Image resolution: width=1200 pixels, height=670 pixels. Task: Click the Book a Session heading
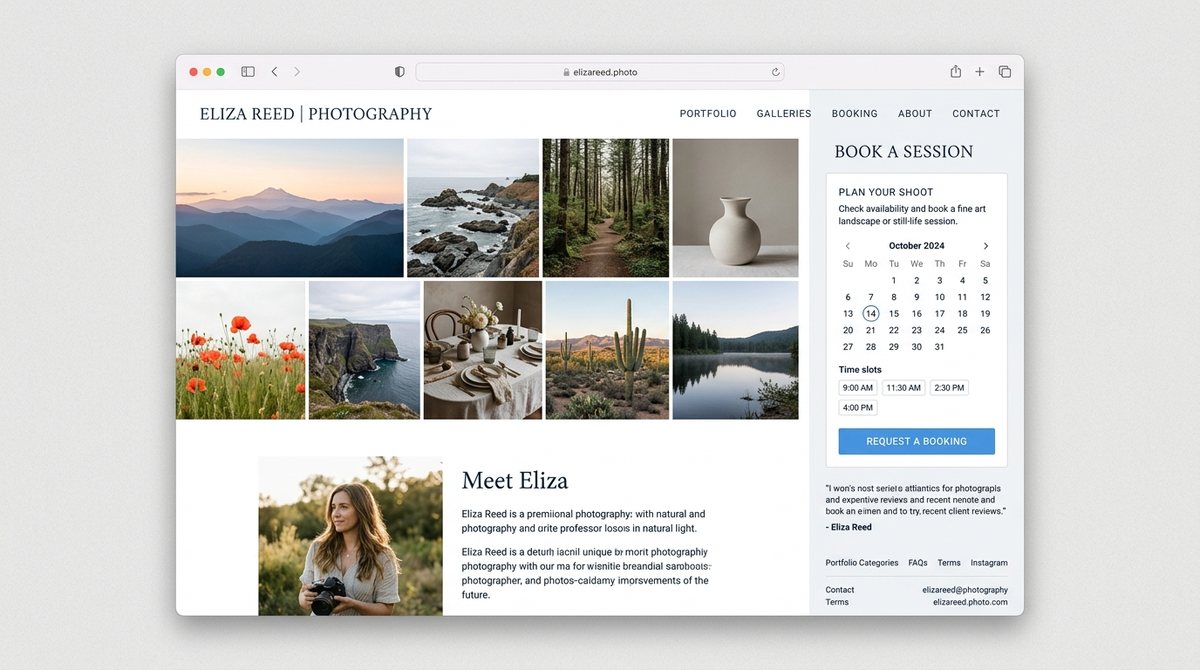pos(904,152)
